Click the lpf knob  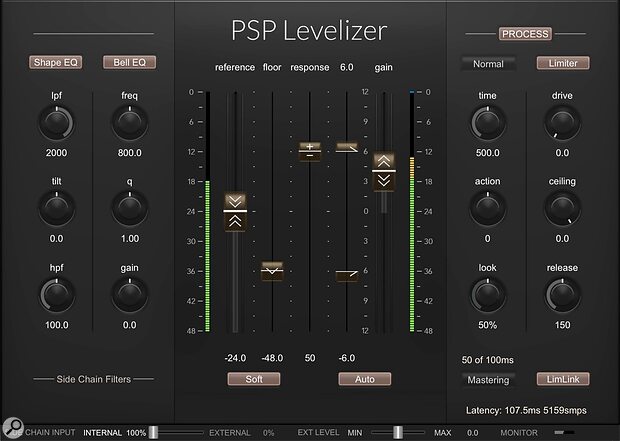pyautogui.click(x=56, y=123)
